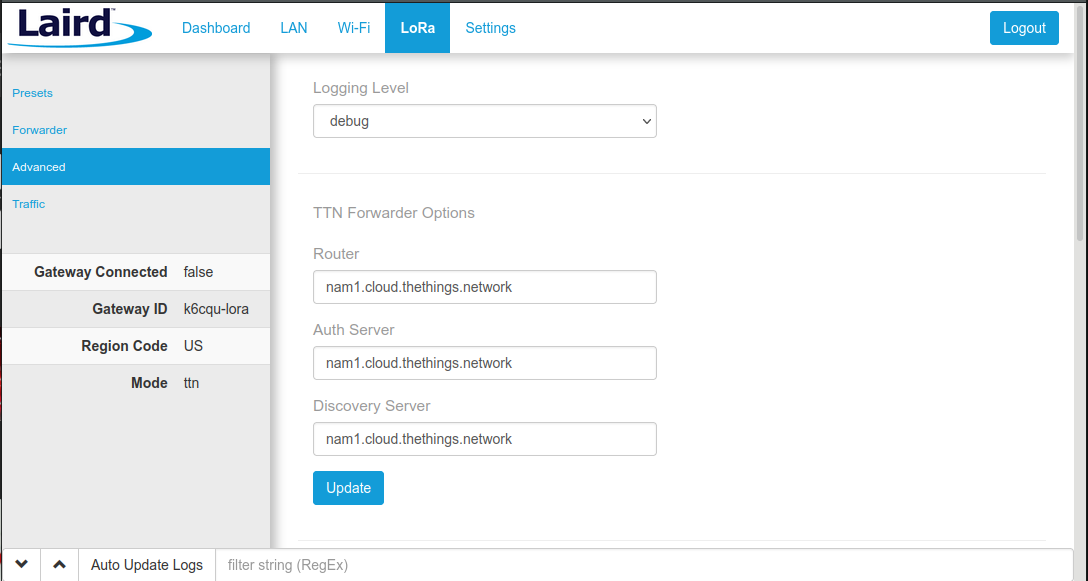Click the Gateway ID value k6cqu-lora
1088x581 pixels.
click(x=216, y=309)
